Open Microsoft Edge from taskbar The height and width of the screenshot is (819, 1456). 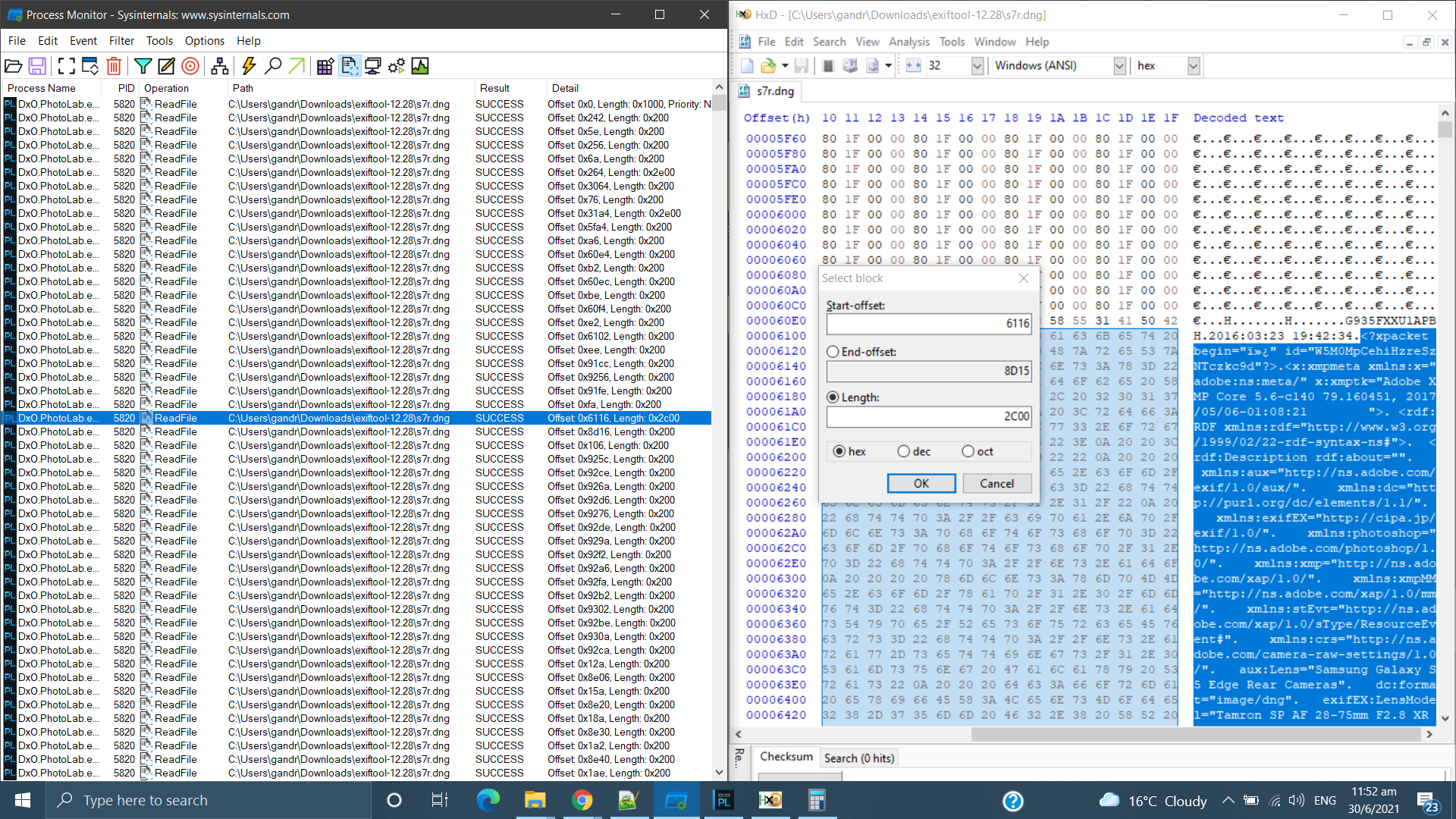488,800
